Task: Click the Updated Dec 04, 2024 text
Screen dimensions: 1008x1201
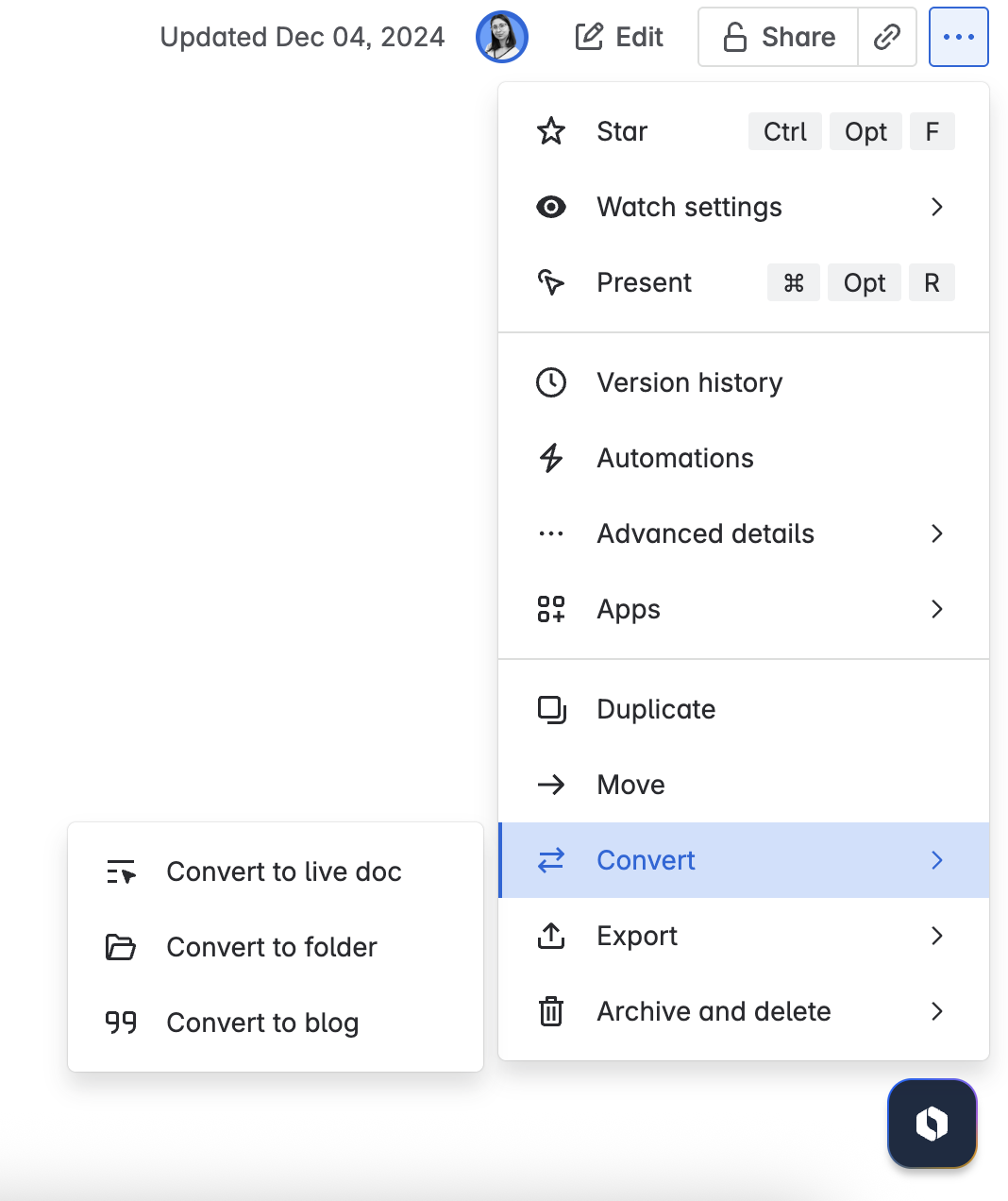Action: click(x=302, y=37)
